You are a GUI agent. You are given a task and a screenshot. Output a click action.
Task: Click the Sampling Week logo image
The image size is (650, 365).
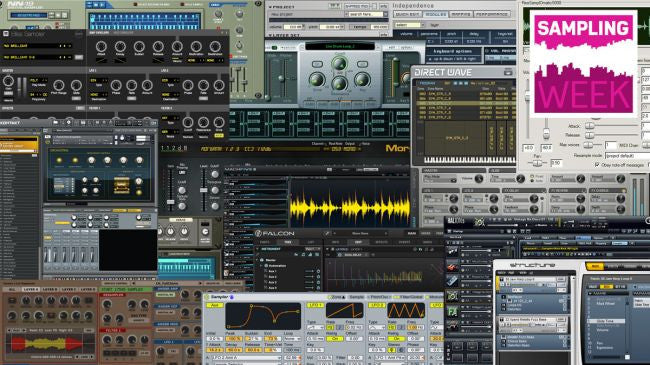coord(584,63)
